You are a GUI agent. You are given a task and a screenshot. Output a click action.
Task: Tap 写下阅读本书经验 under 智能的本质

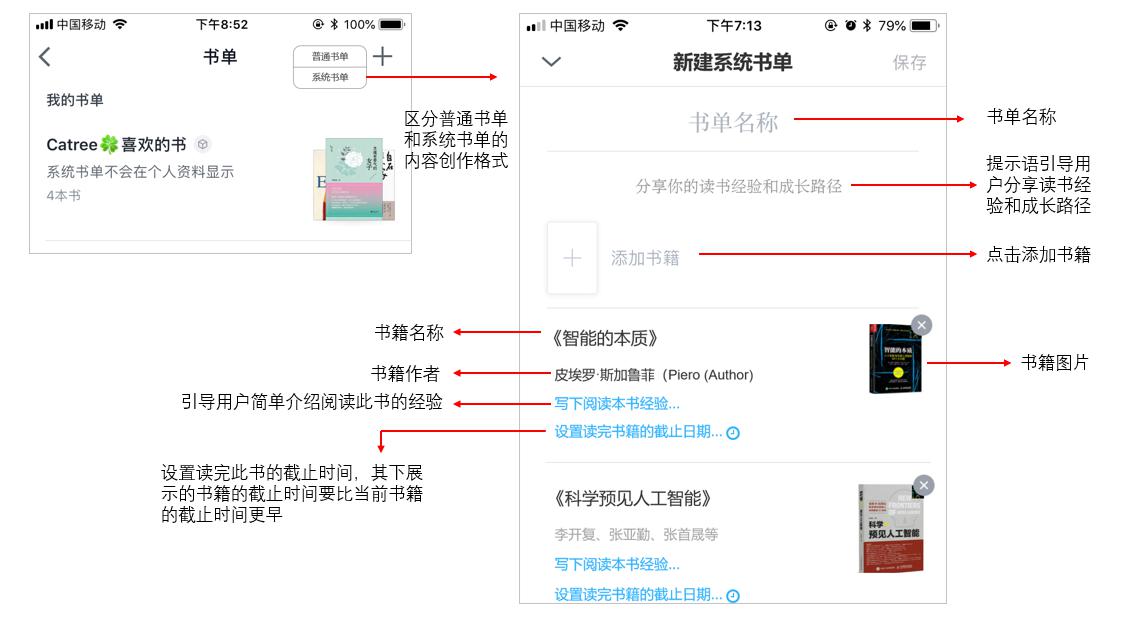[x=617, y=403]
